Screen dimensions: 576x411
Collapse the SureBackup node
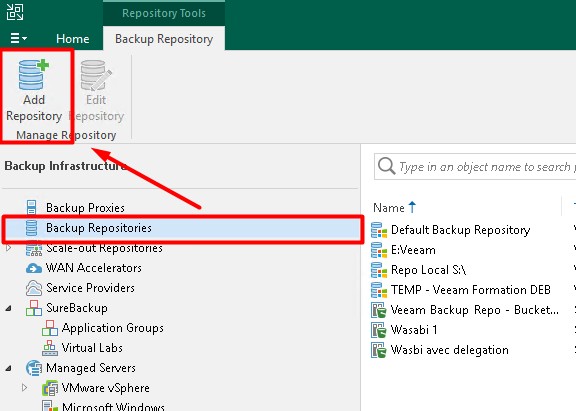(x=8, y=309)
